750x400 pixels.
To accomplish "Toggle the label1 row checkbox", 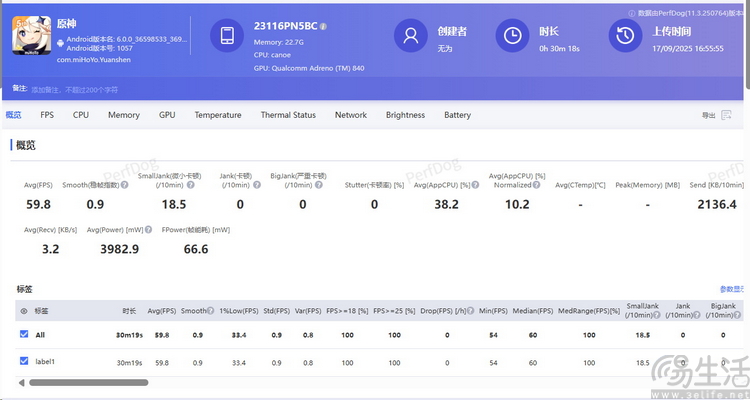I will click(x=24, y=361).
